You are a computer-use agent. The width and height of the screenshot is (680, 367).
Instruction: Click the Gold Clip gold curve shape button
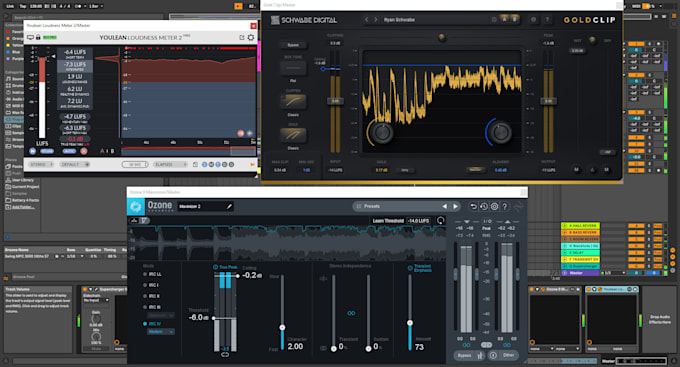click(x=293, y=135)
